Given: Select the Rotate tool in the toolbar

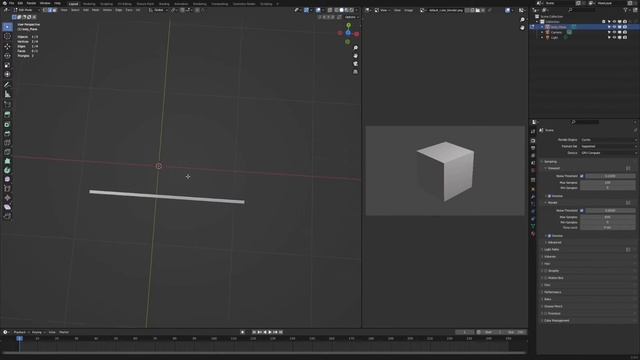Looking at the screenshot, I should (x=7, y=56).
